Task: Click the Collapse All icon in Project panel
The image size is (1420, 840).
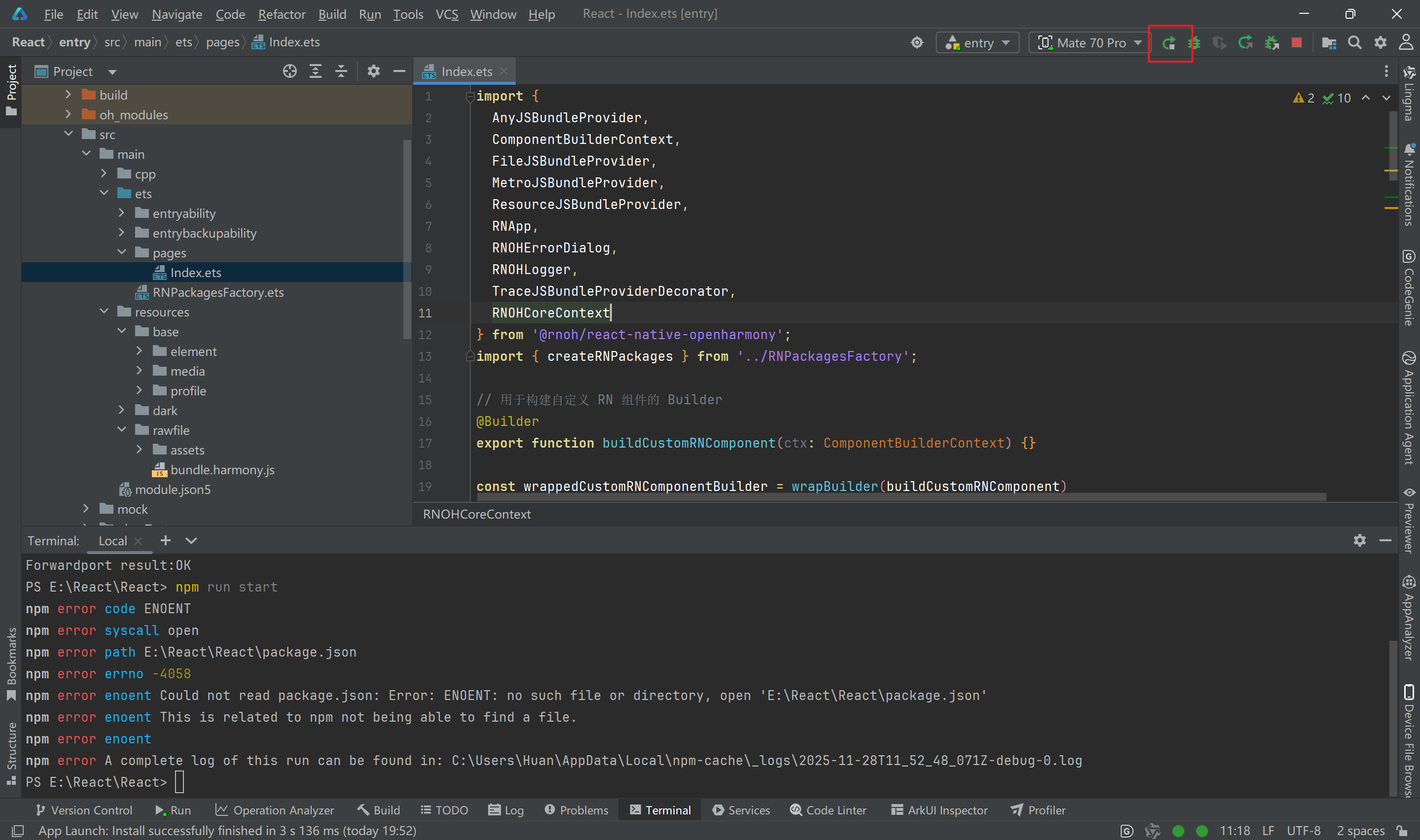Action: coord(341,71)
